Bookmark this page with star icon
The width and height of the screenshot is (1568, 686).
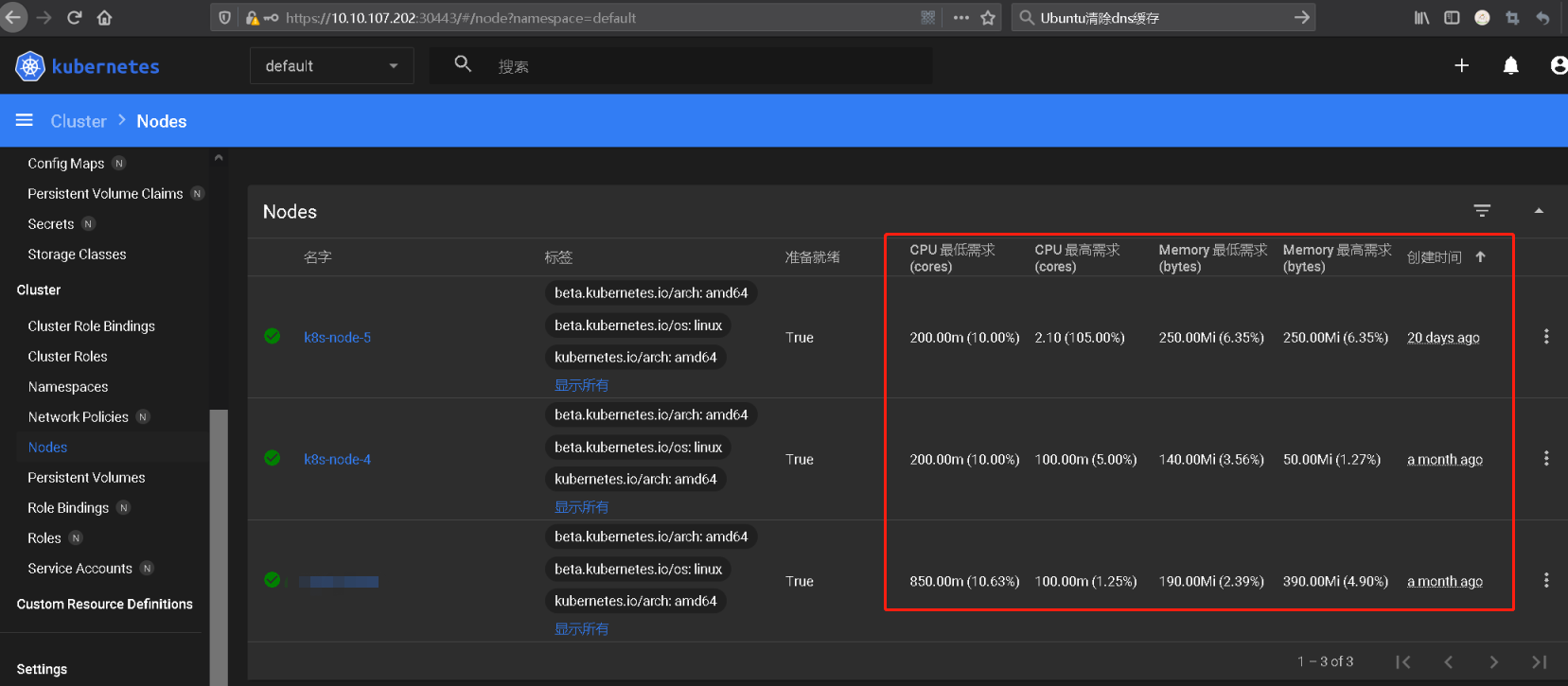tap(988, 17)
